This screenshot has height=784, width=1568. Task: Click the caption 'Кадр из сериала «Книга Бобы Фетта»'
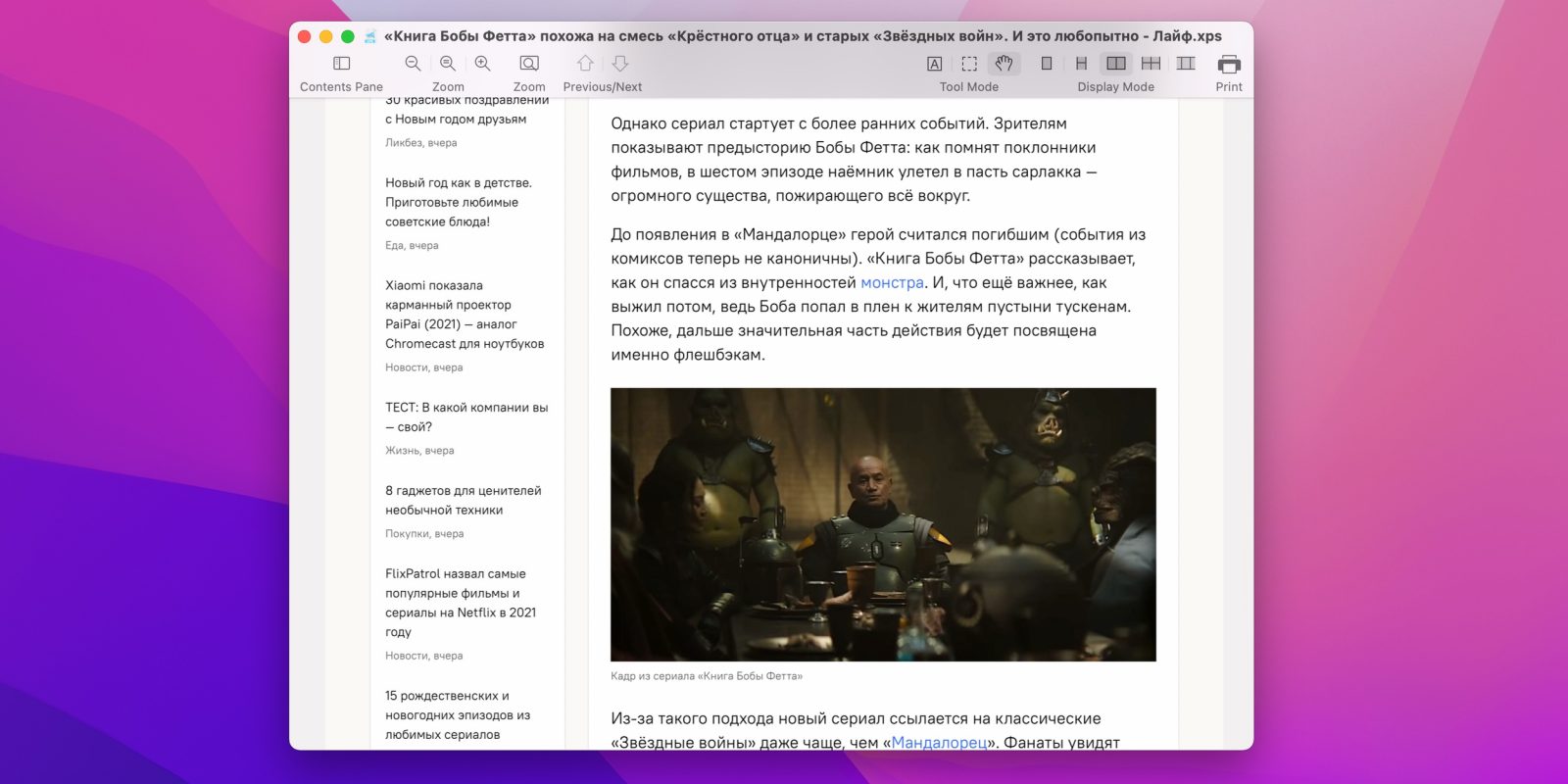(707, 676)
